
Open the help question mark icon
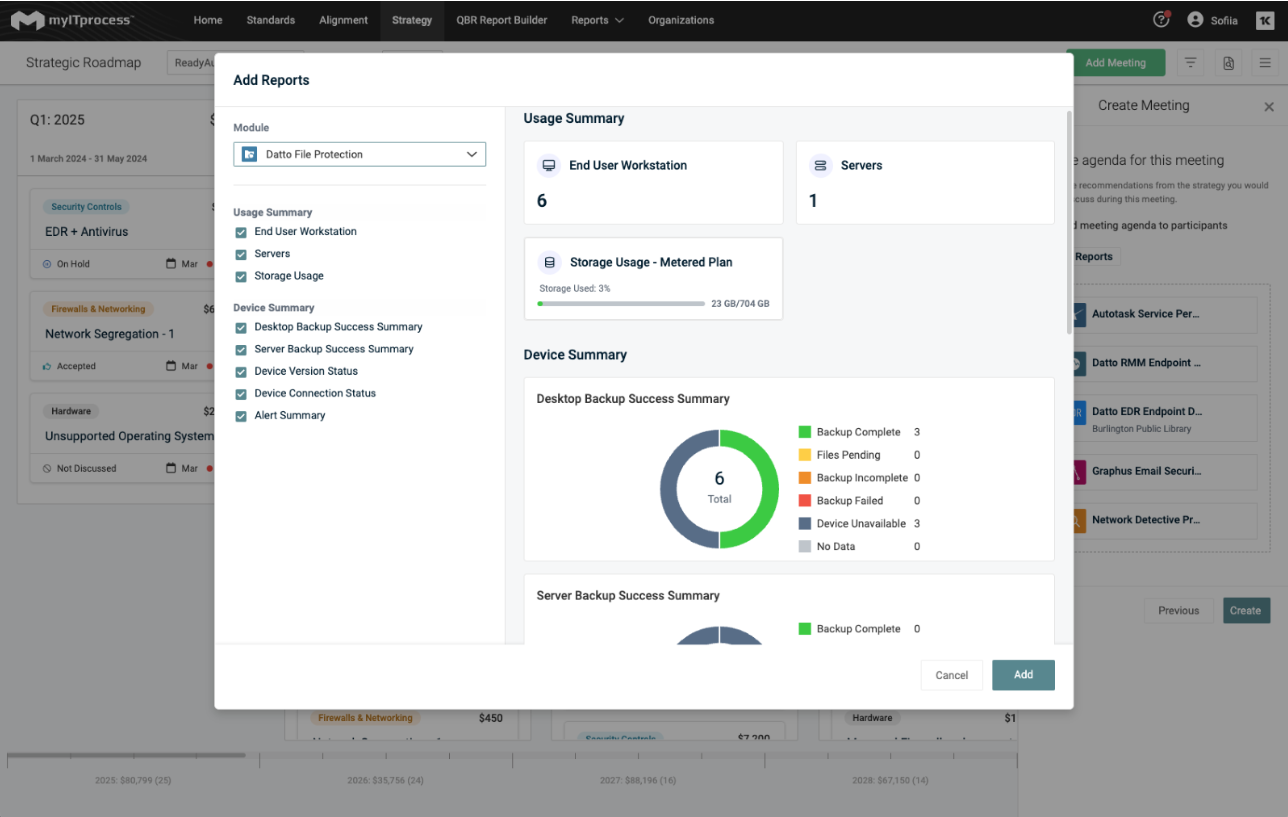[x=1161, y=19]
